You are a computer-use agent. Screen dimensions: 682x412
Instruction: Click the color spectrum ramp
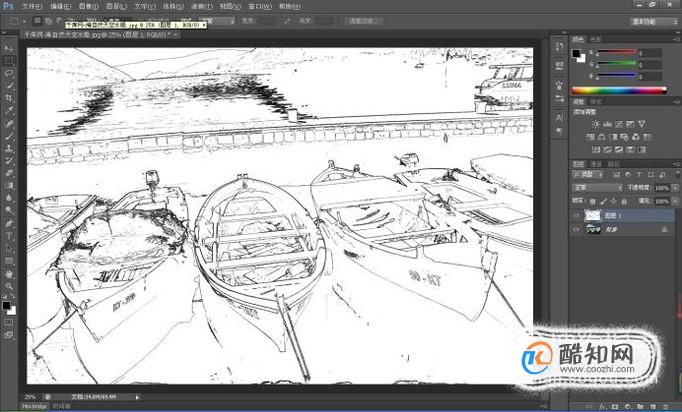[618, 90]
